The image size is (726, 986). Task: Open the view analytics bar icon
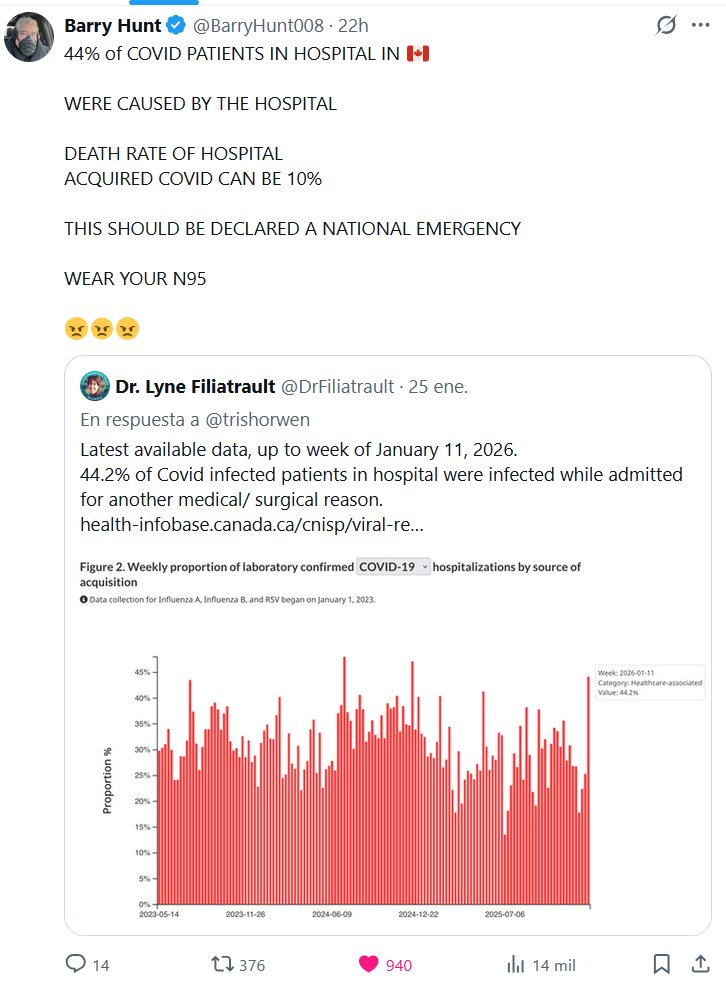[x=516, y=964]
